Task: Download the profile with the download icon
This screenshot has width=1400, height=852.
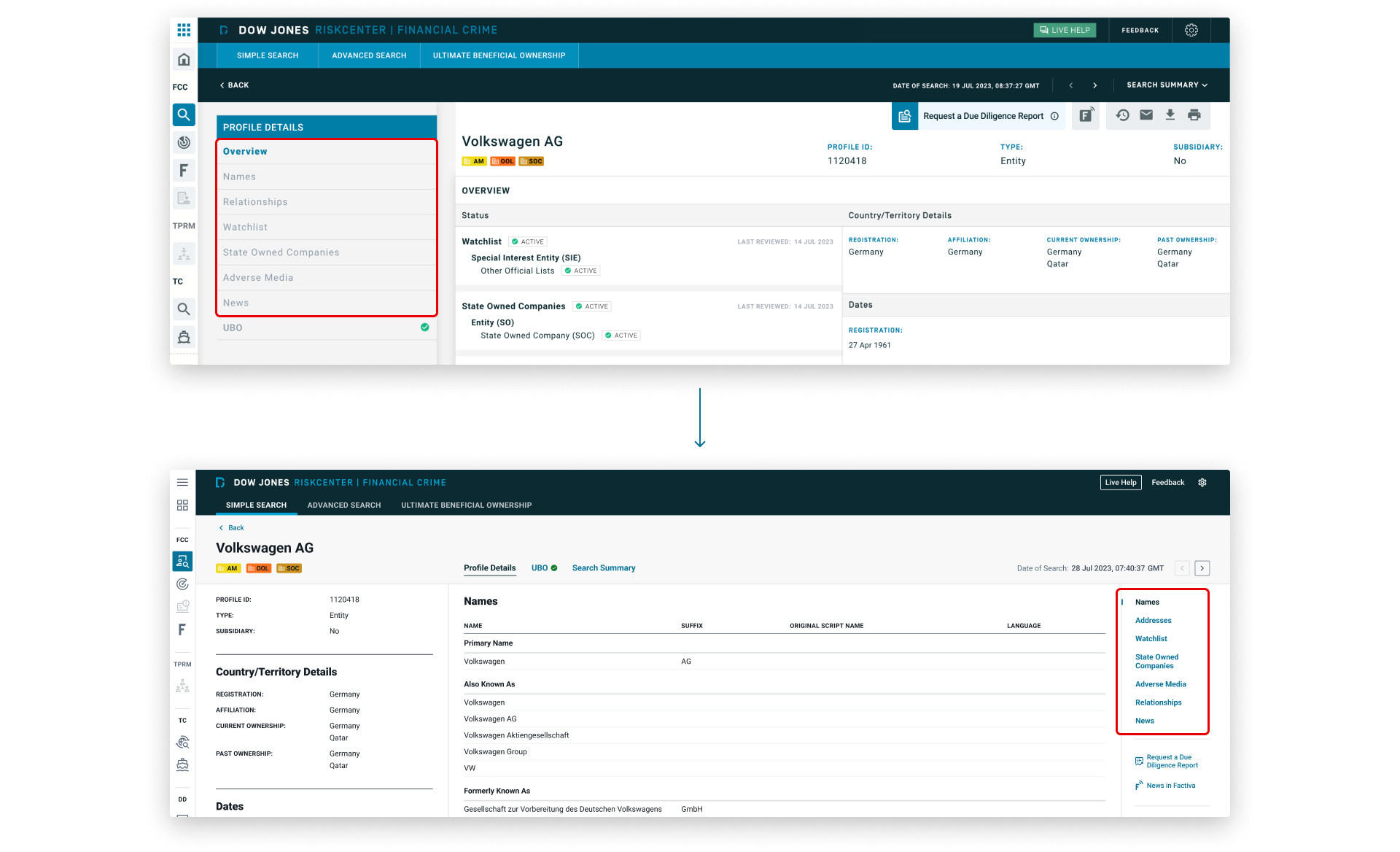Action: click(x=1170, y=115)
